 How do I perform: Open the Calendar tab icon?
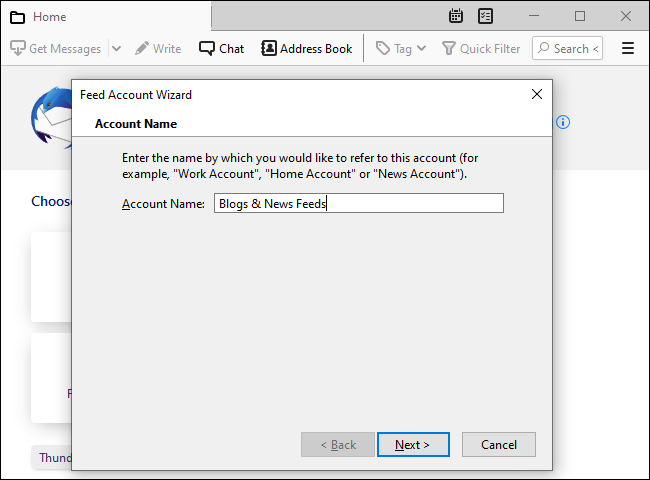[456, 16]
